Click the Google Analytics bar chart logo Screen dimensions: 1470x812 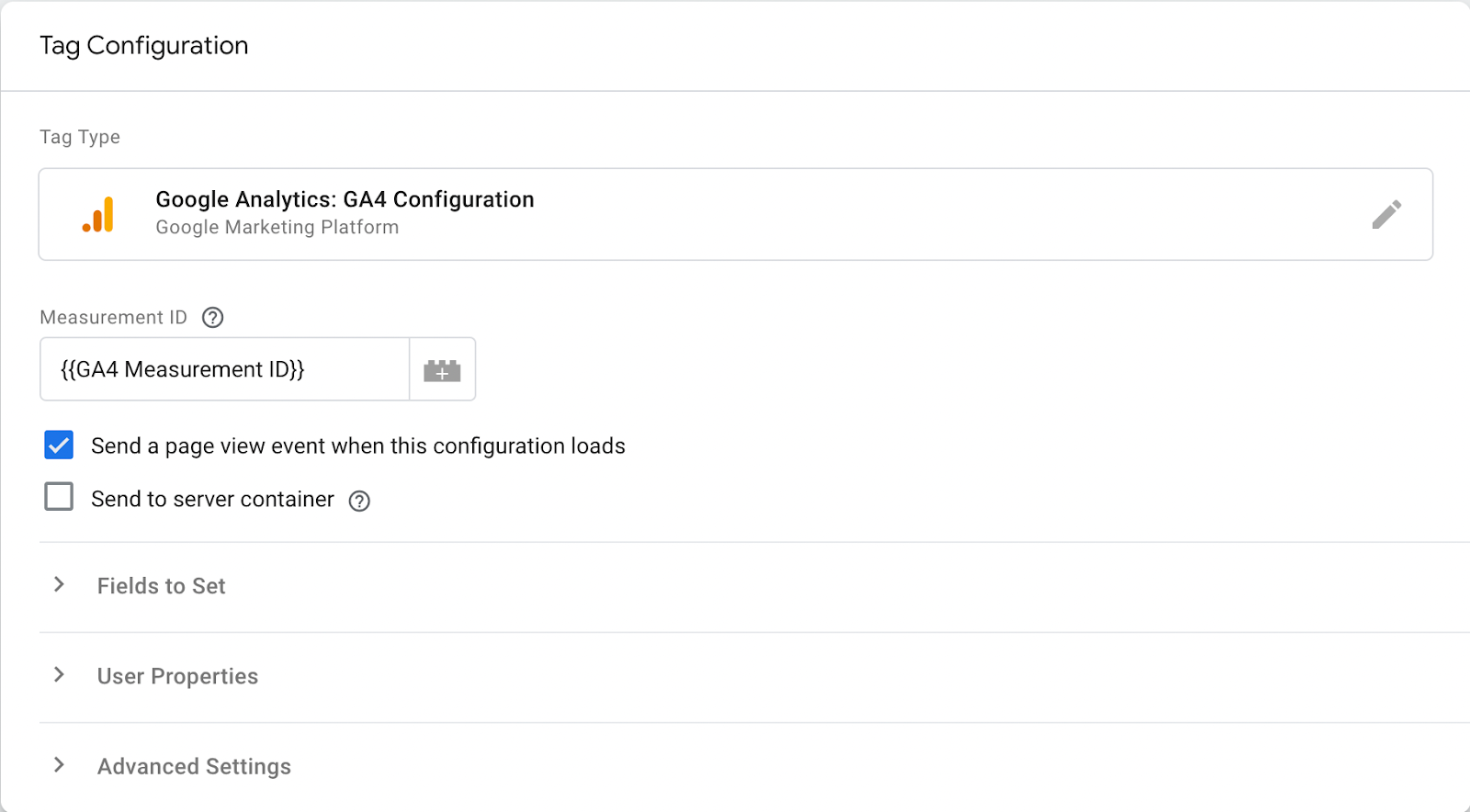[98, 214]
